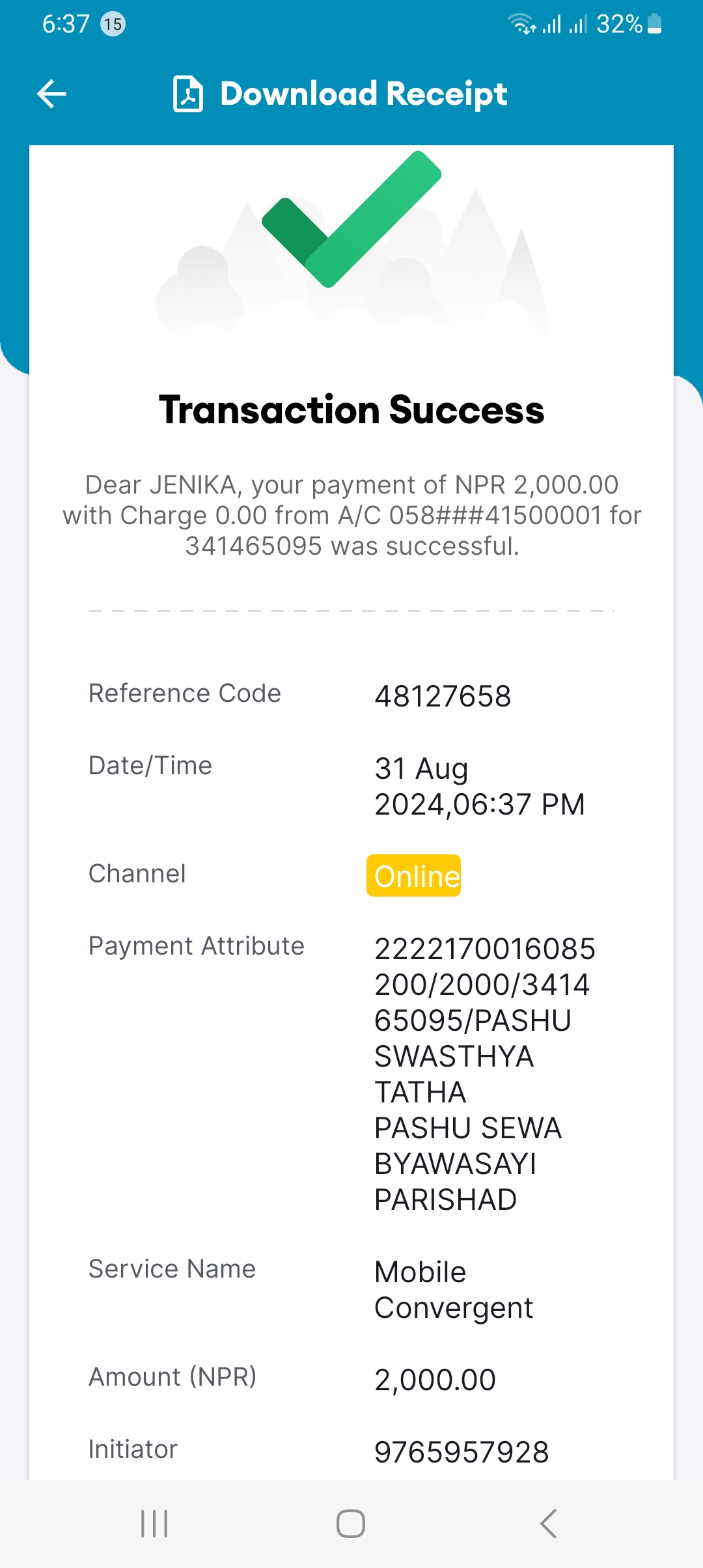Tap the amount value 2,000.00
The image size is (703, 1568).
pyautogui.click(x=435, y=1380)
